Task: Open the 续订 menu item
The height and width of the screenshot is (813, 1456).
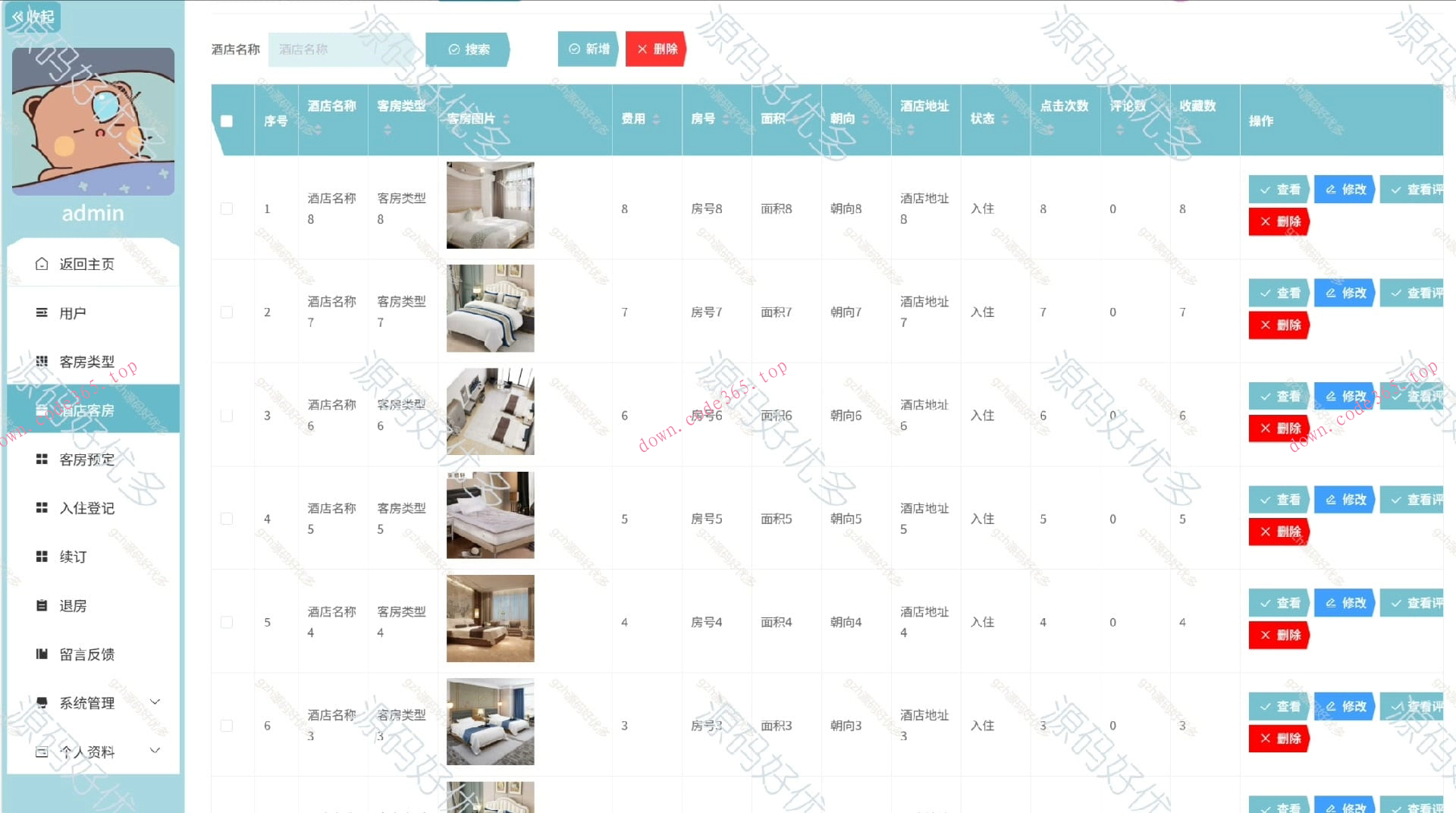Action: tap(93, 557)
